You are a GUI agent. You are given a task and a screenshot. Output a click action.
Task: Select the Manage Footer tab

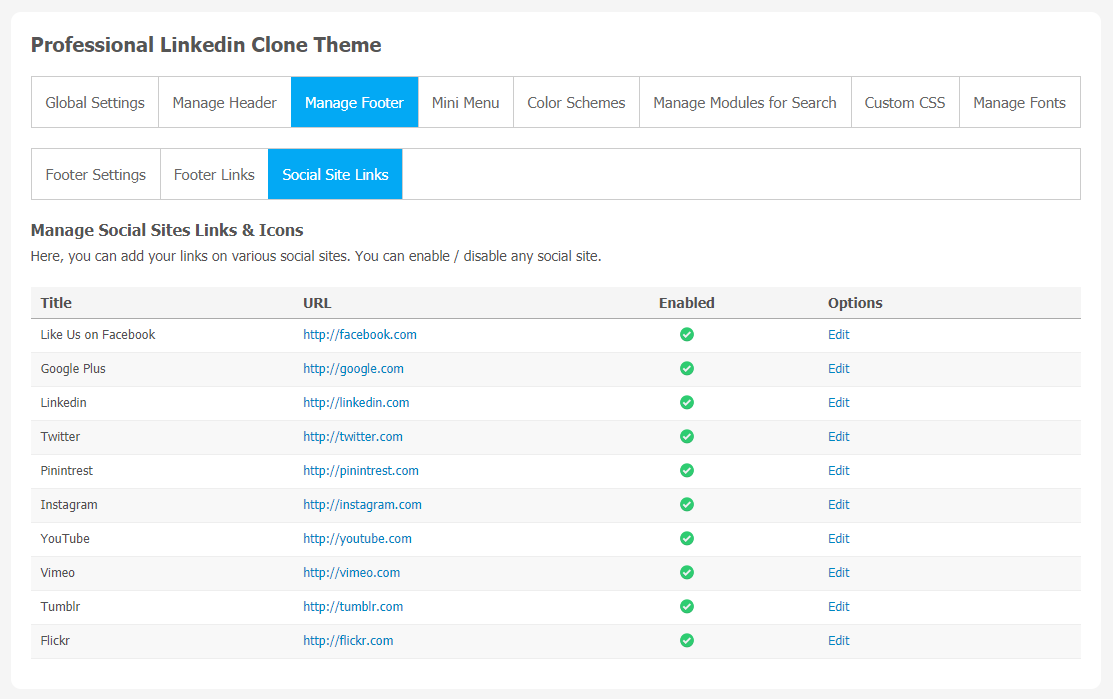[354, 103]
